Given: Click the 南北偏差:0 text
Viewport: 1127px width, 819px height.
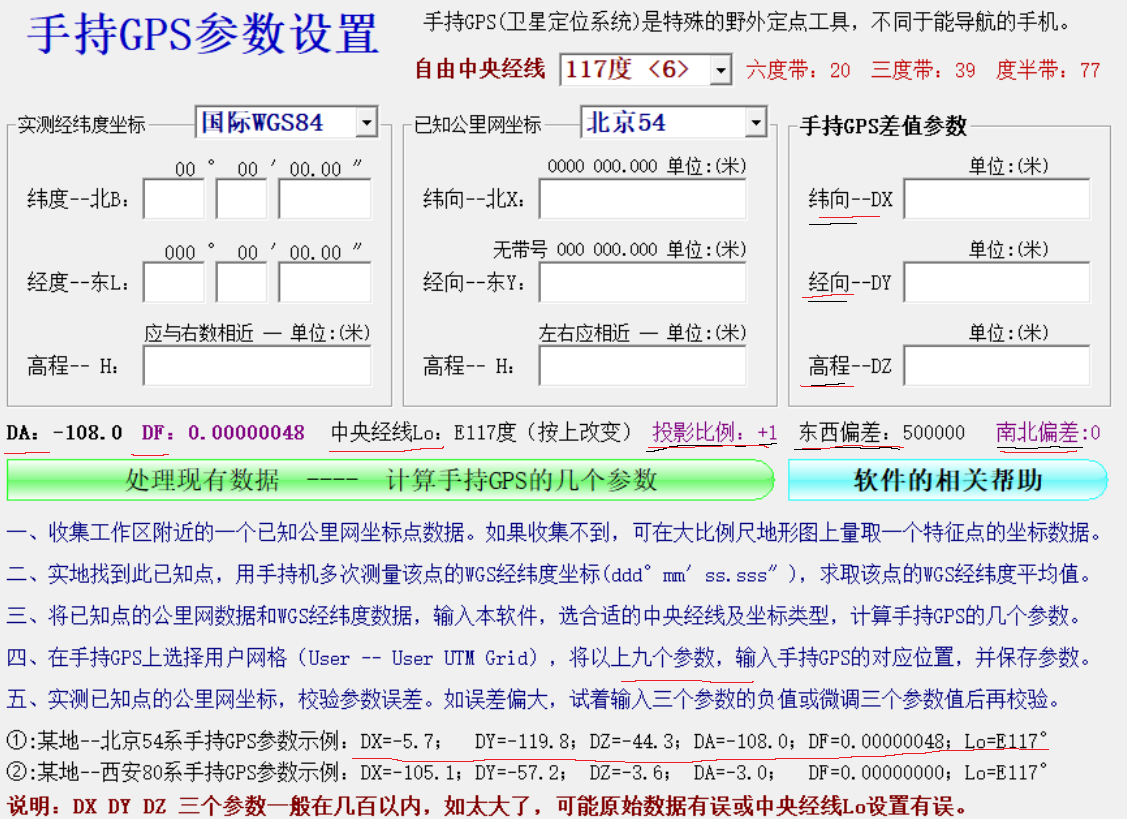Looking at the screenshot, I should click(x=1048, y=433).
